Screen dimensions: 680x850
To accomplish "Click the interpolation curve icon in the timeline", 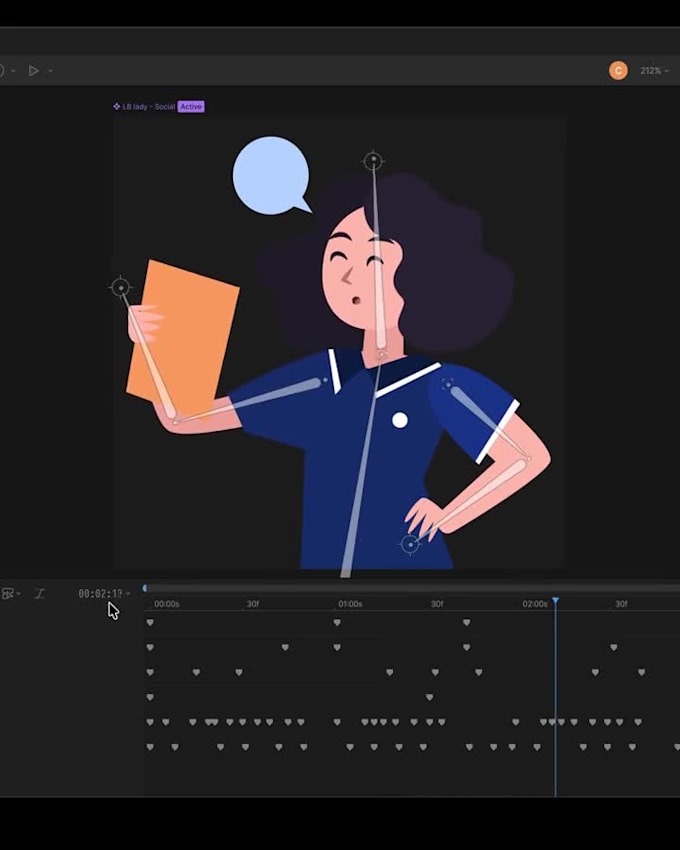I will click(39, 594).
